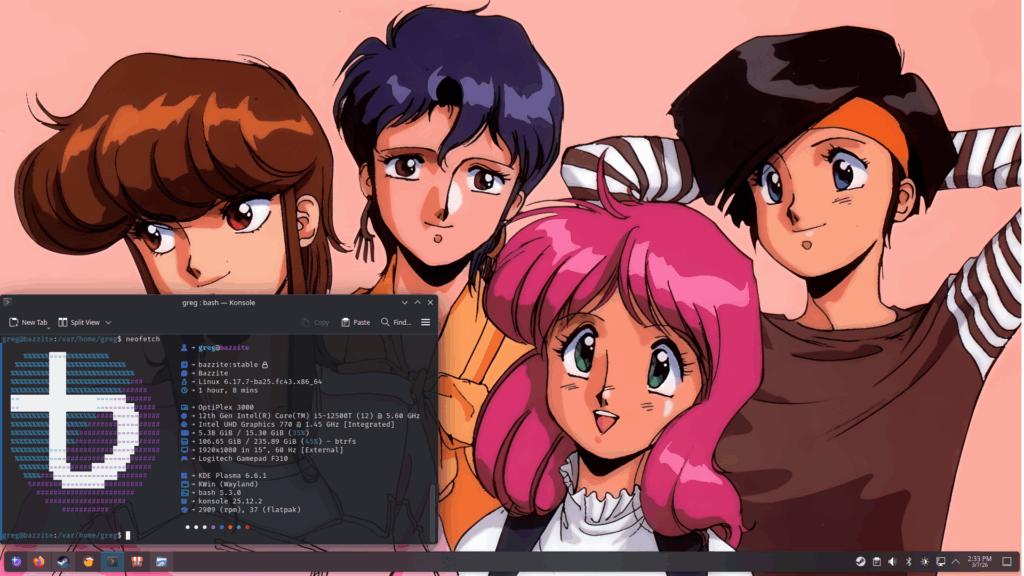Open screen brightness settings in tray
Image resolution: width=1024 pixels, height=576 pixels.
[x=924, y=562]
